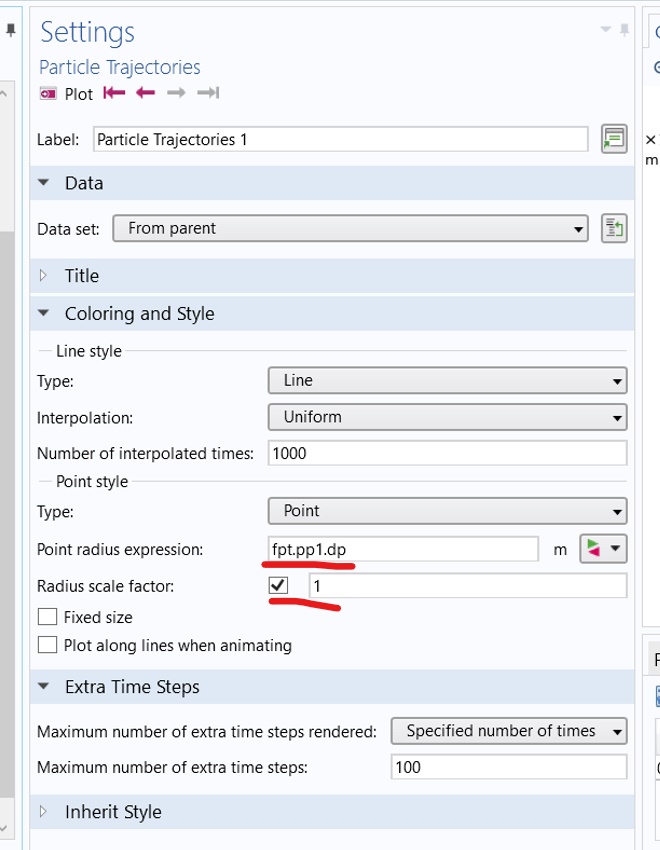This screenshot has height=850, width=660.
Task: Enable Plot along lines when animating
Action: pyautogui.click(x=47, y=646)
